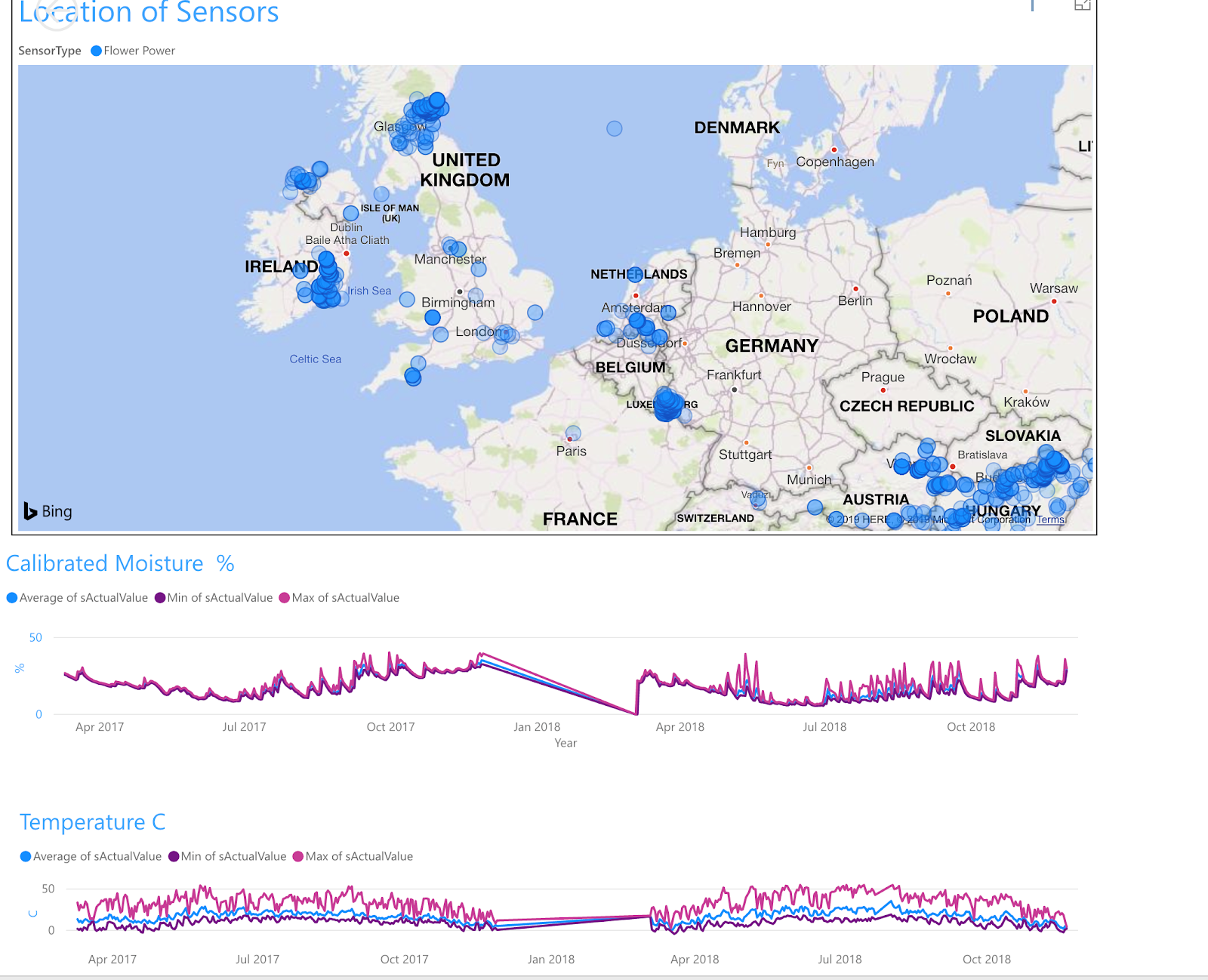Click the Calibrated Moisture % chart title
This screenshot has height=980, width=1208.
120,563
